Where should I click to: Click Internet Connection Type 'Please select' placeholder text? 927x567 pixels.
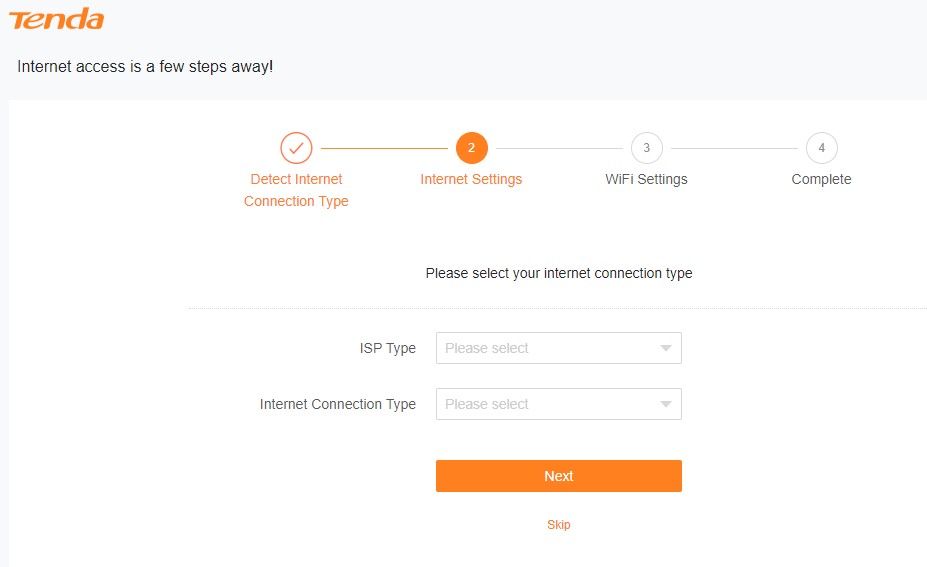pos(487,404)
